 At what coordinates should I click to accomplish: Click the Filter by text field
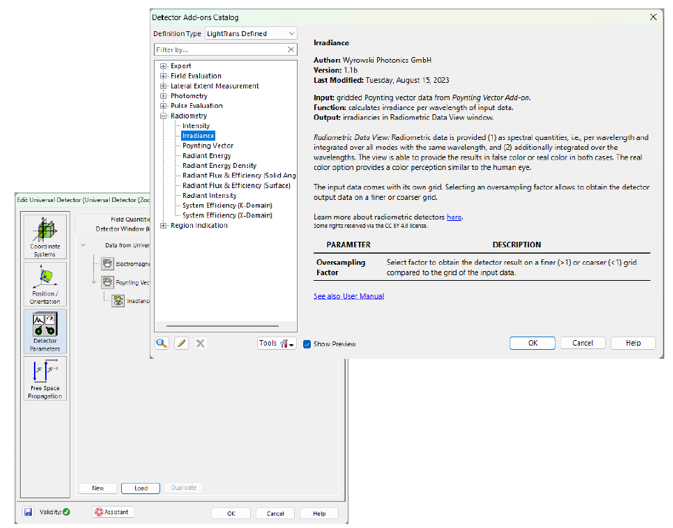tap(220, 49)
